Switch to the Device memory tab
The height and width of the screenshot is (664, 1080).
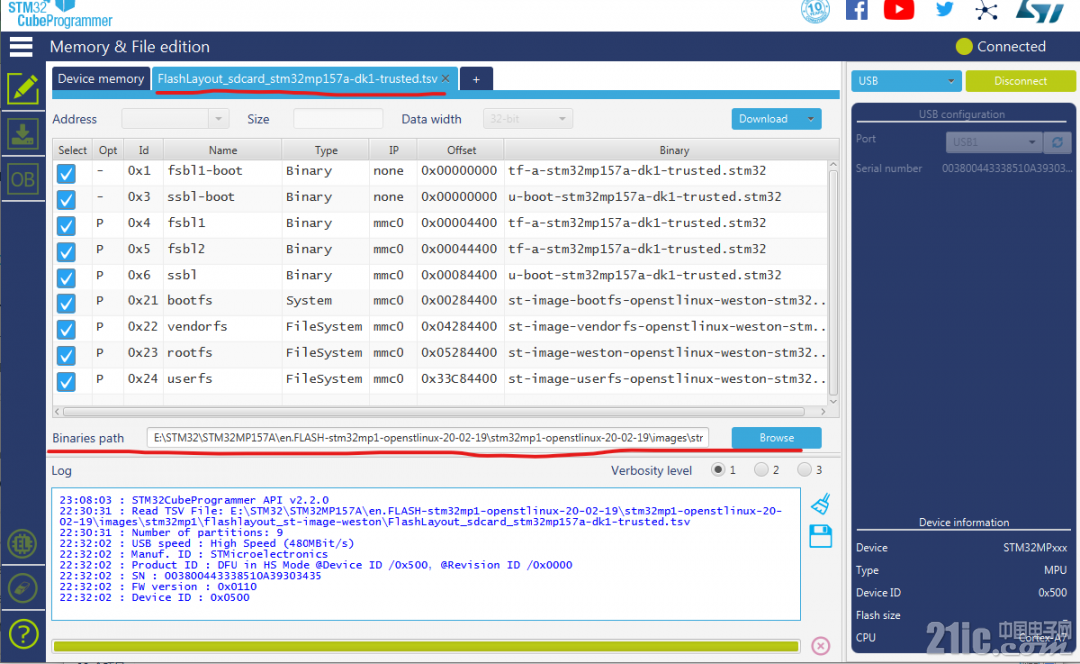[x=101, y=79]
